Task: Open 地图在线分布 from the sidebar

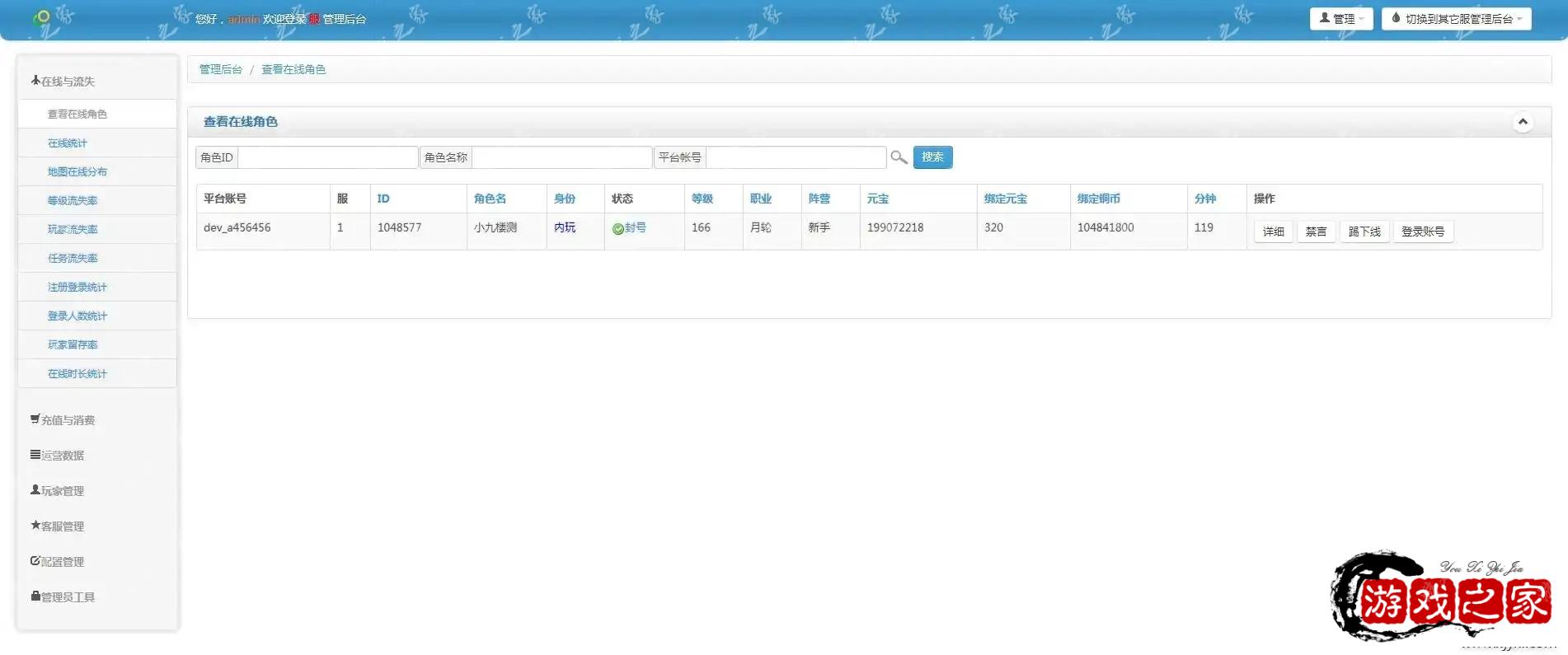Action: pyautogui.click(x=77, y=172)
